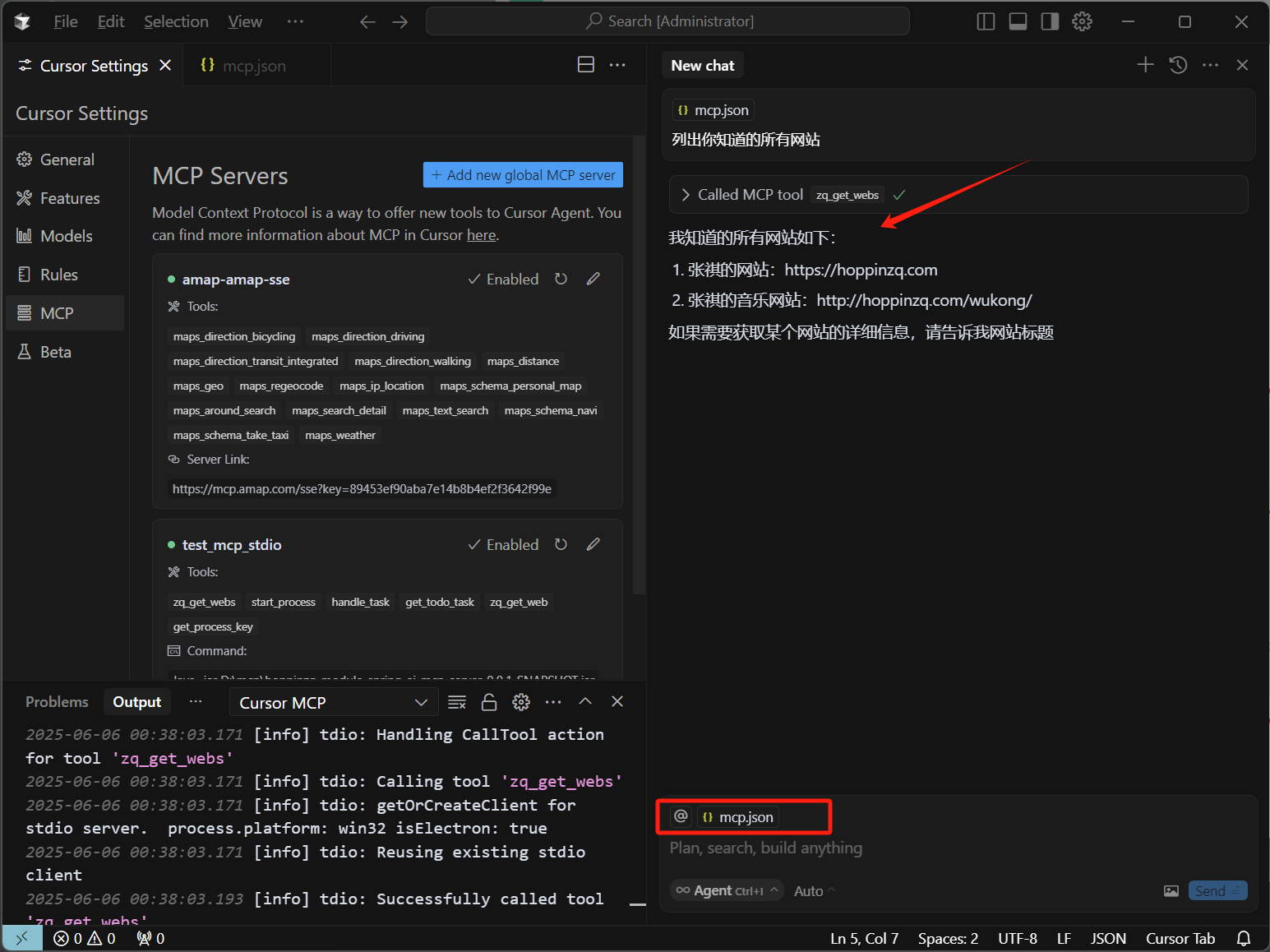
Task: Open the notifications bell
Action: click(x=1244, y=938)
